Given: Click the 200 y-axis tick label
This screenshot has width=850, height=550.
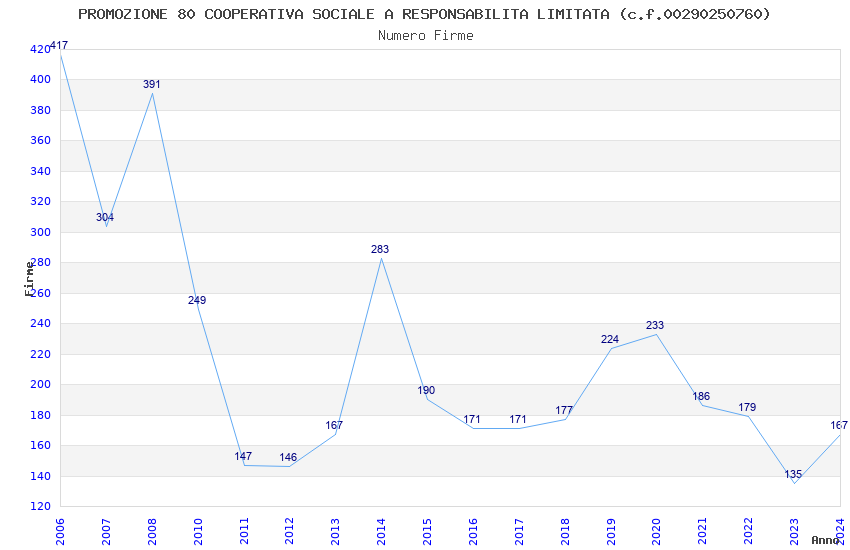Looking at the screenshot, I should [40, 384].
